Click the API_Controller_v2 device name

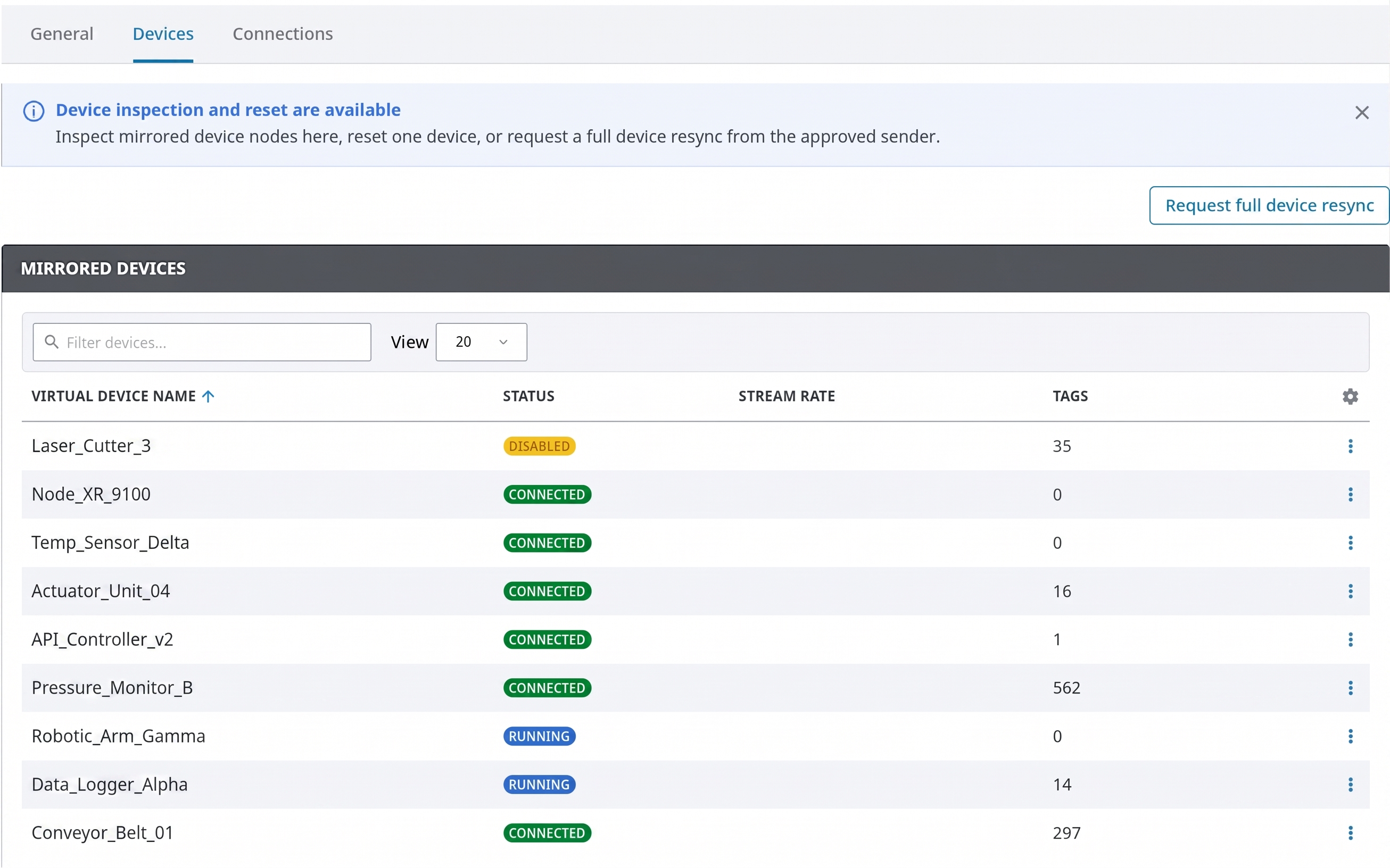tap(102, 639)
